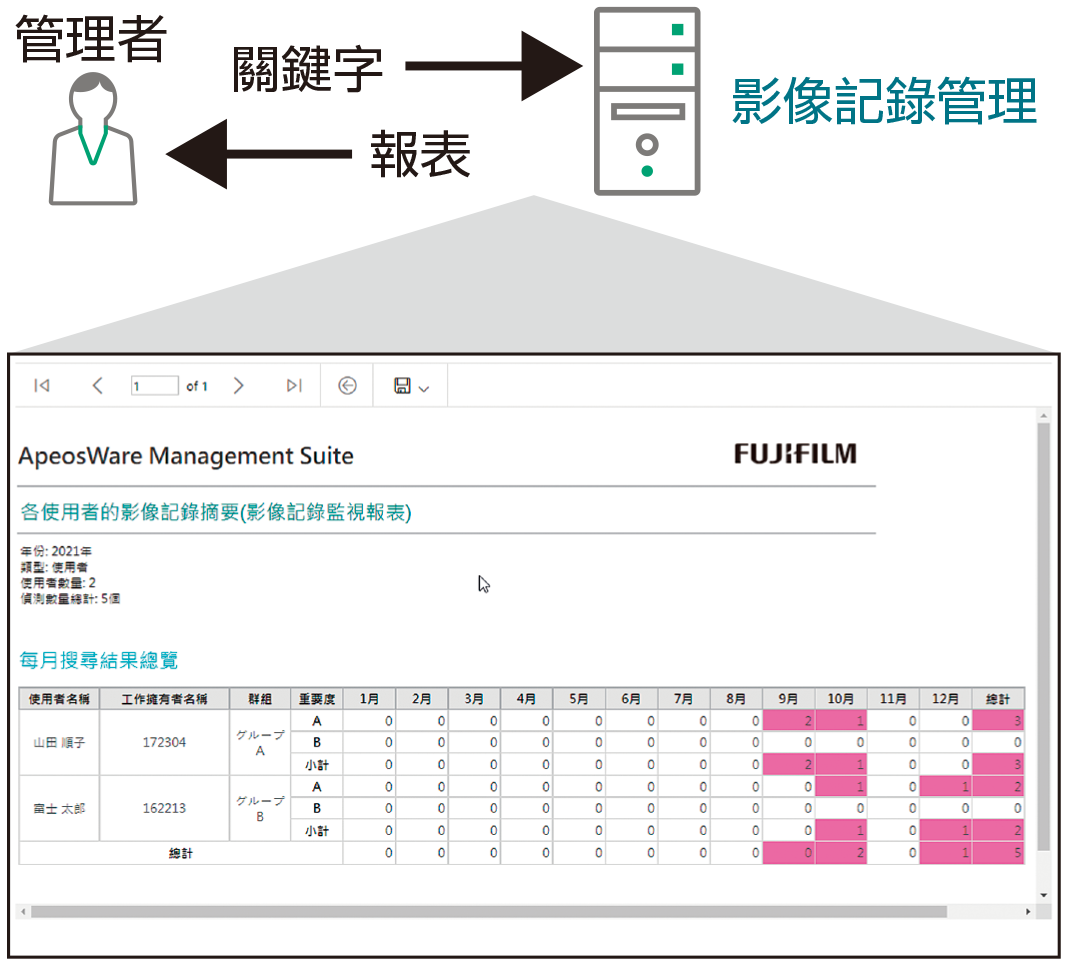Click the vertical scrollbar thumb
The image size is (1068, 966).
(x=1043, y=636)
